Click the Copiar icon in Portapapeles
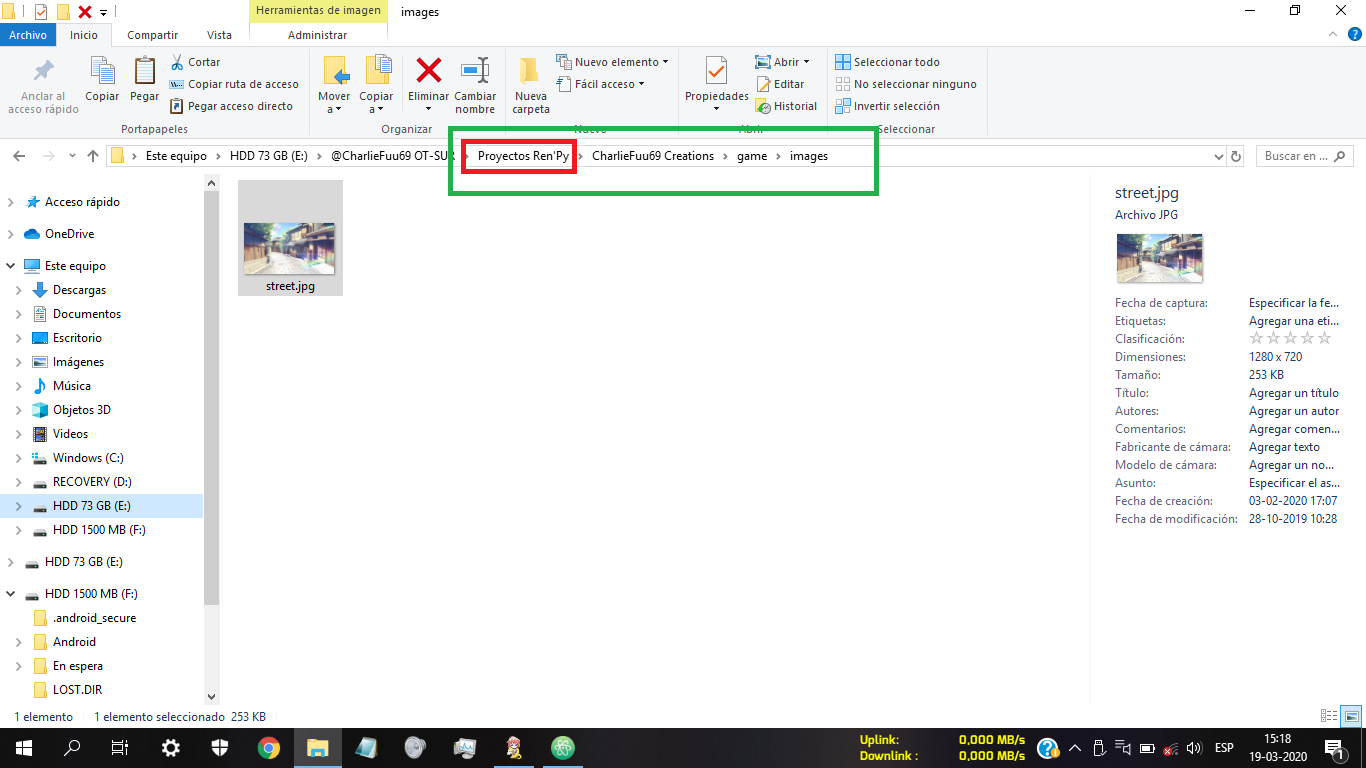1366x768 pixels. tap(102, 71)
